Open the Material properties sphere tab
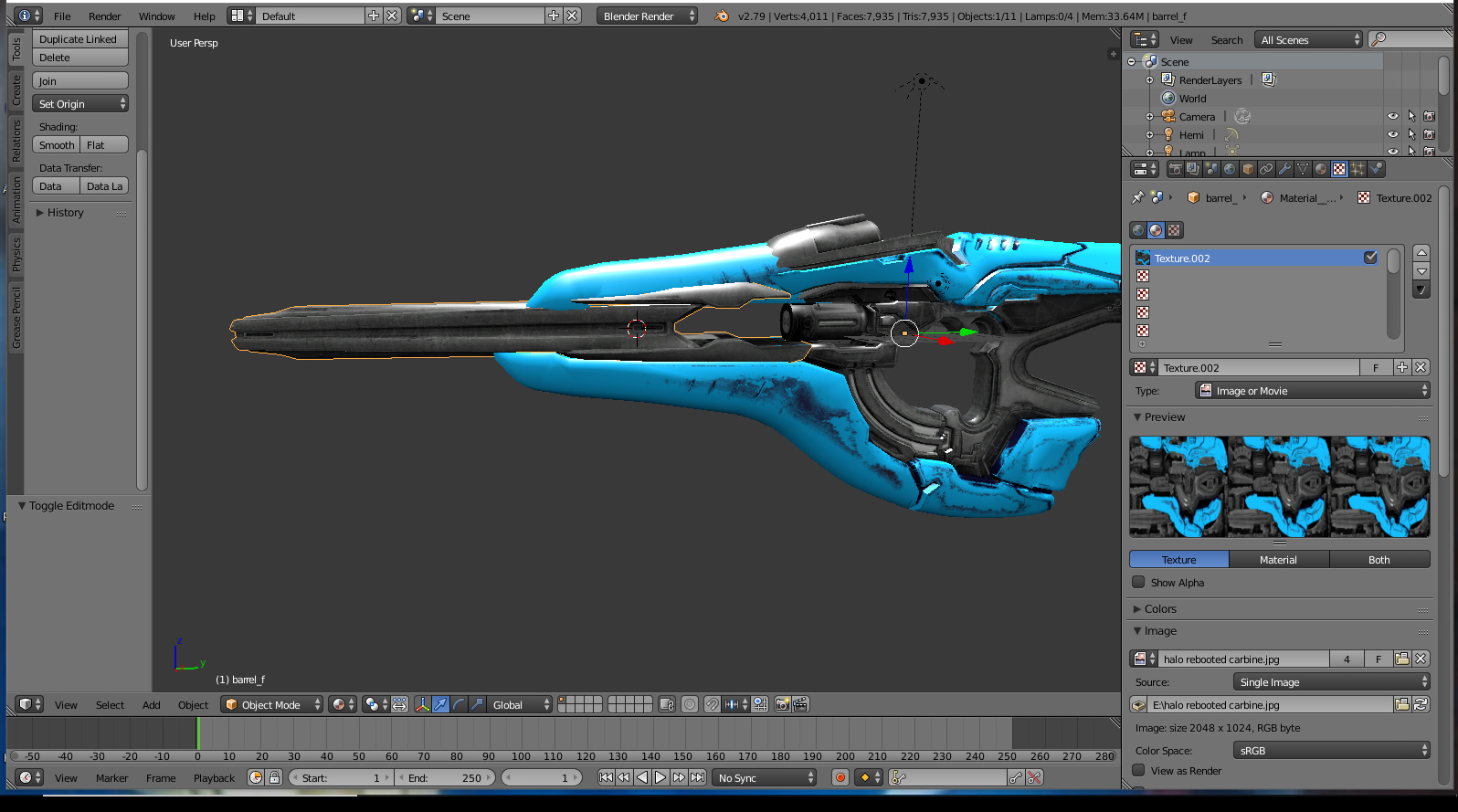This screenshot has height=812, width=1458. (1321, 169)
